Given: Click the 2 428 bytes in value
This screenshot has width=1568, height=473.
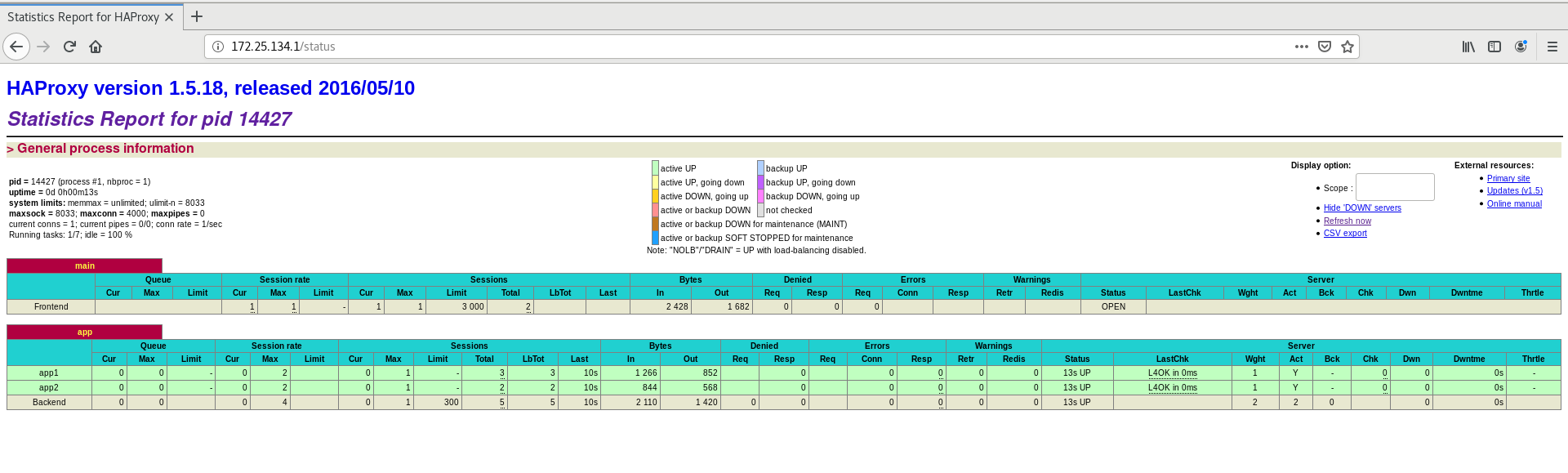Looking at the screenshot, I should pyautogui.click(x=677, y=306).
